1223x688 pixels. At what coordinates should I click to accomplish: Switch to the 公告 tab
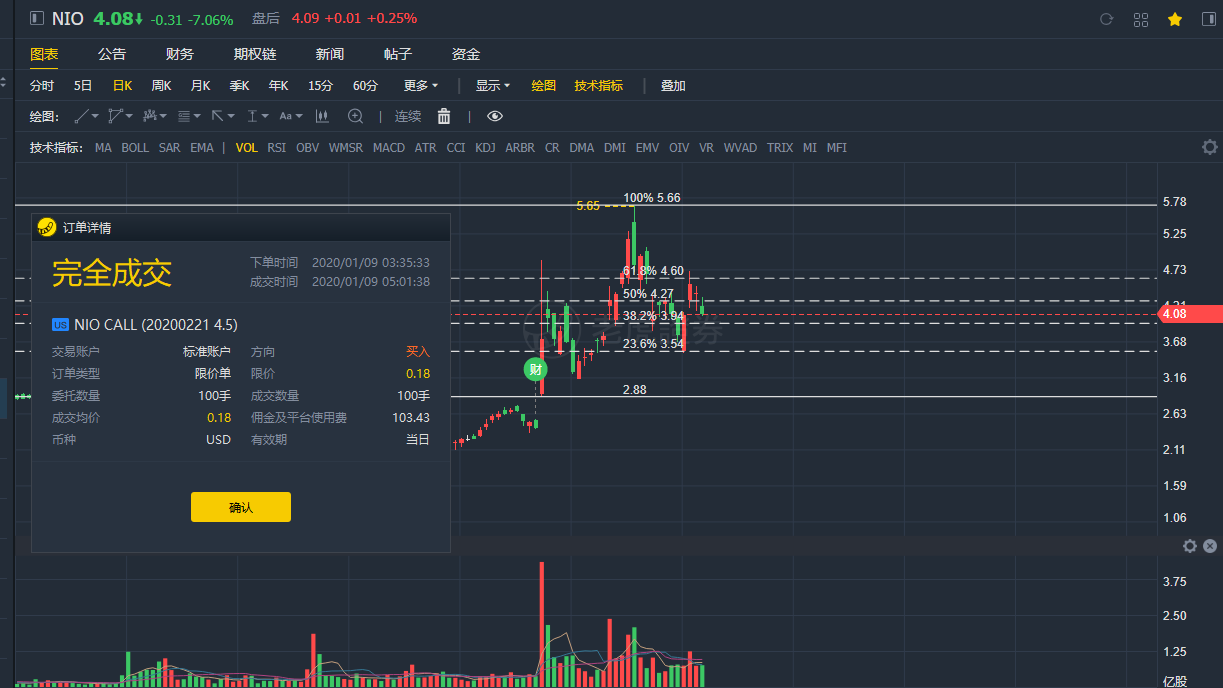(112, 54)
